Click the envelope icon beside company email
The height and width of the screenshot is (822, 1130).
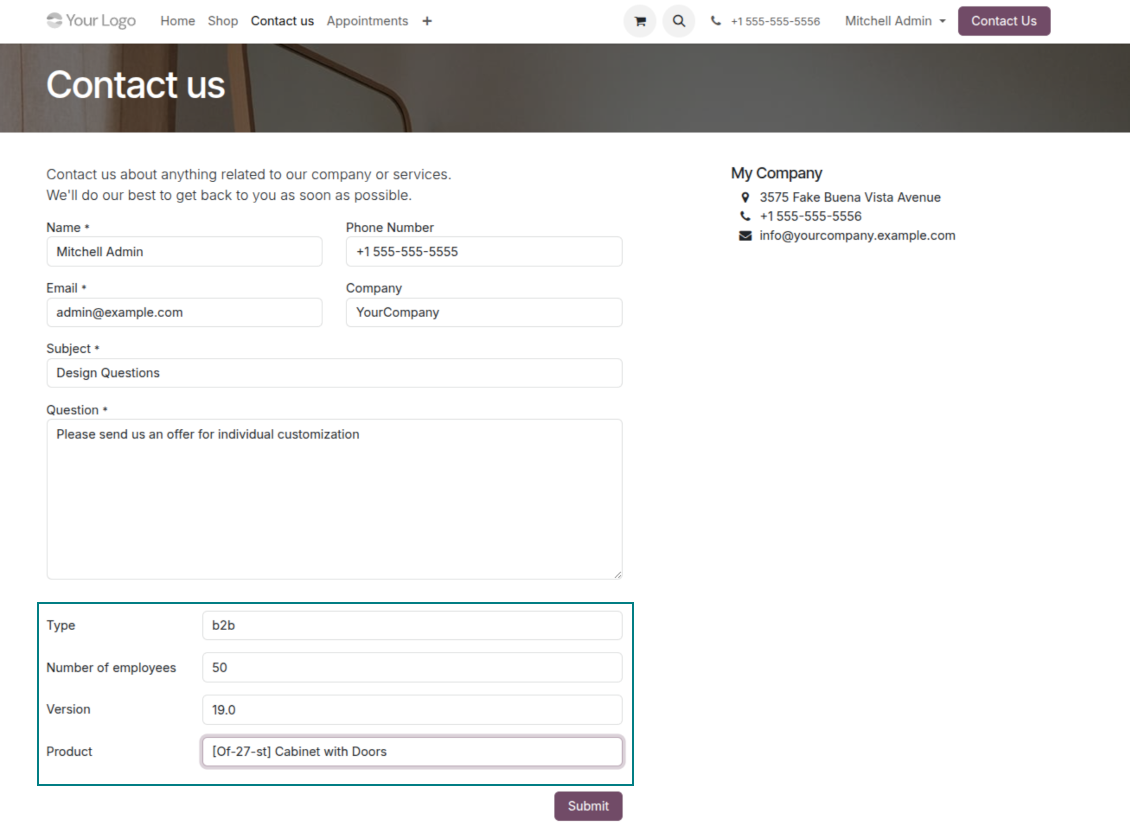(745, 236)
